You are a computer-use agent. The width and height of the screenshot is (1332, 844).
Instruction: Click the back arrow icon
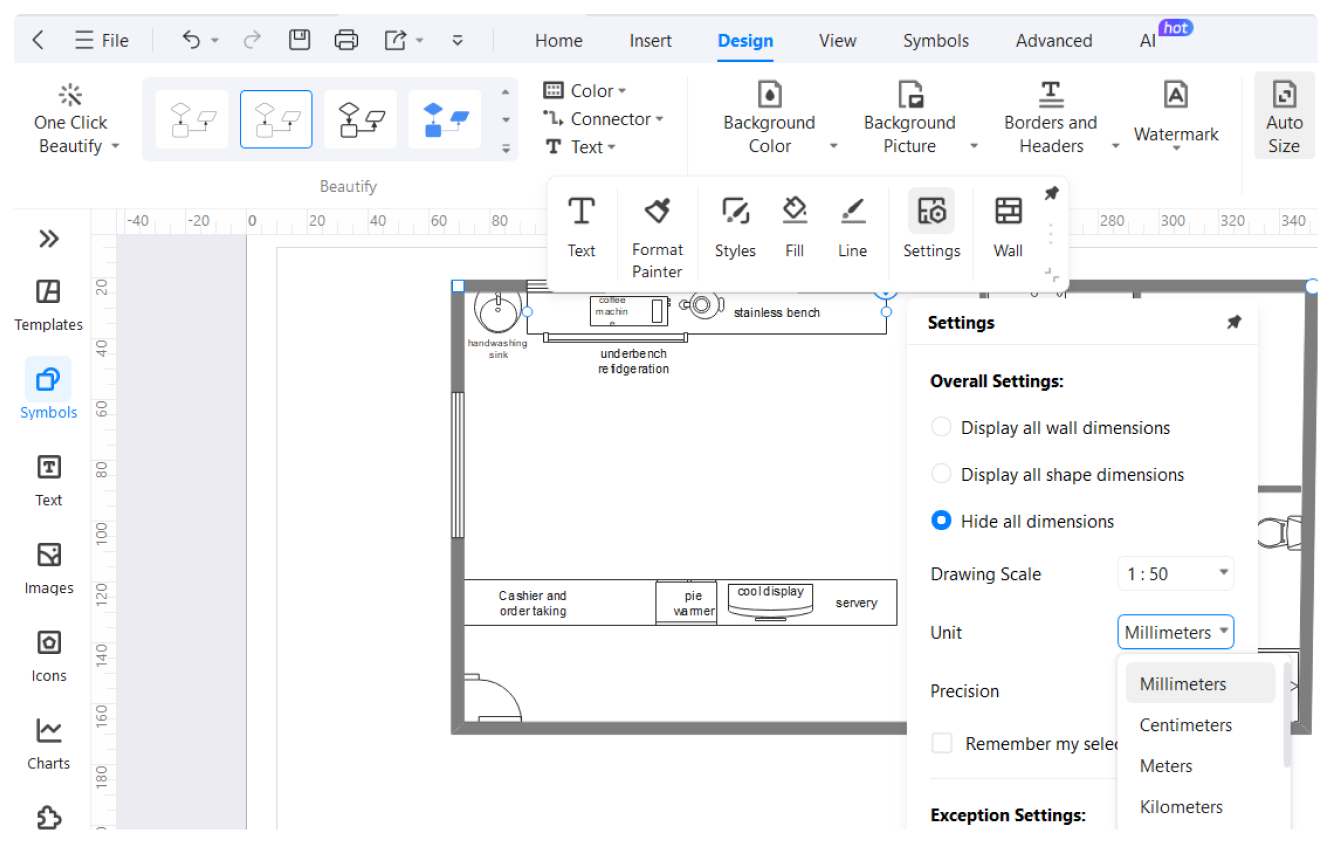[38, 40]
